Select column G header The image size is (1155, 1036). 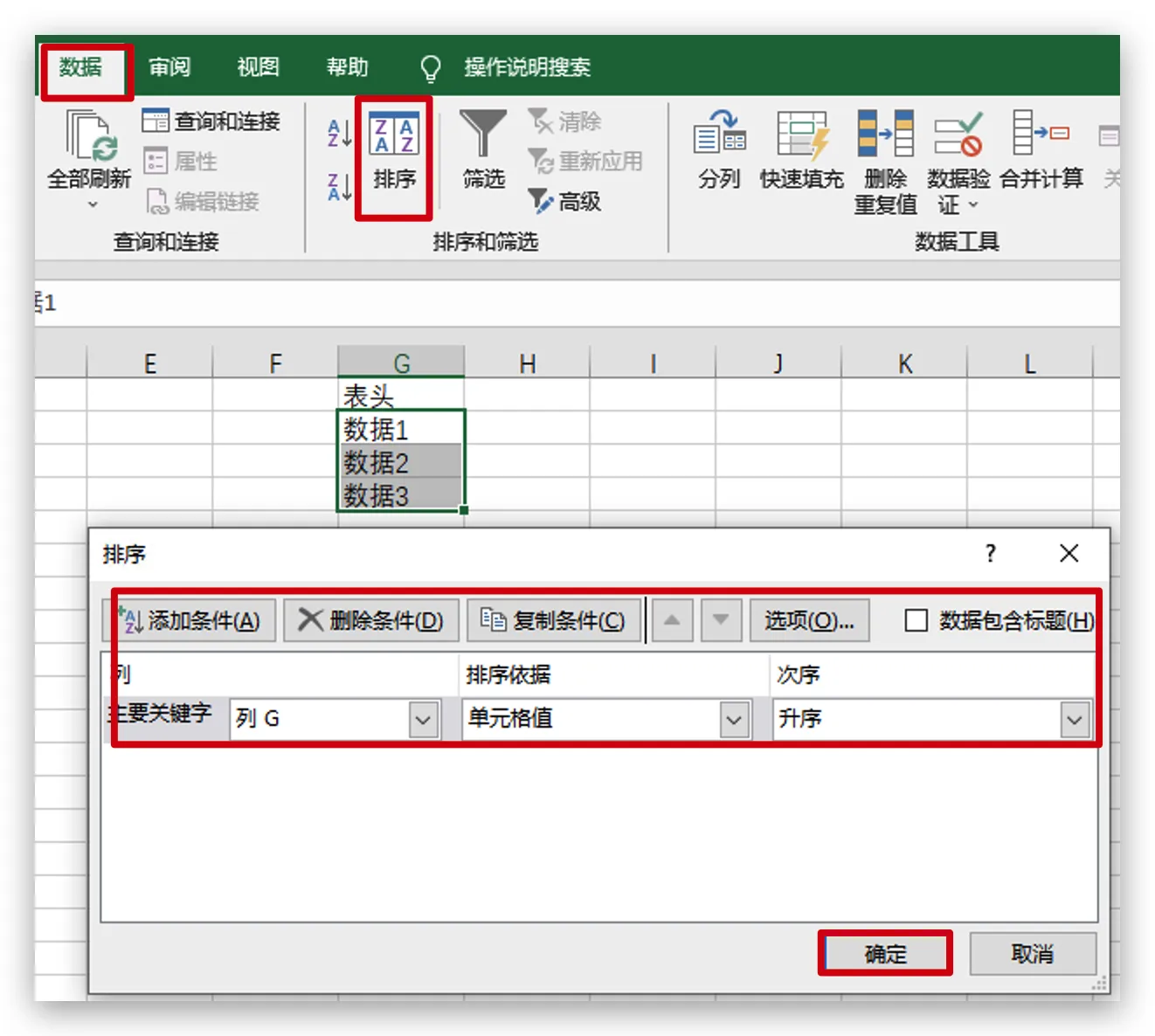[x=401, y=363]
